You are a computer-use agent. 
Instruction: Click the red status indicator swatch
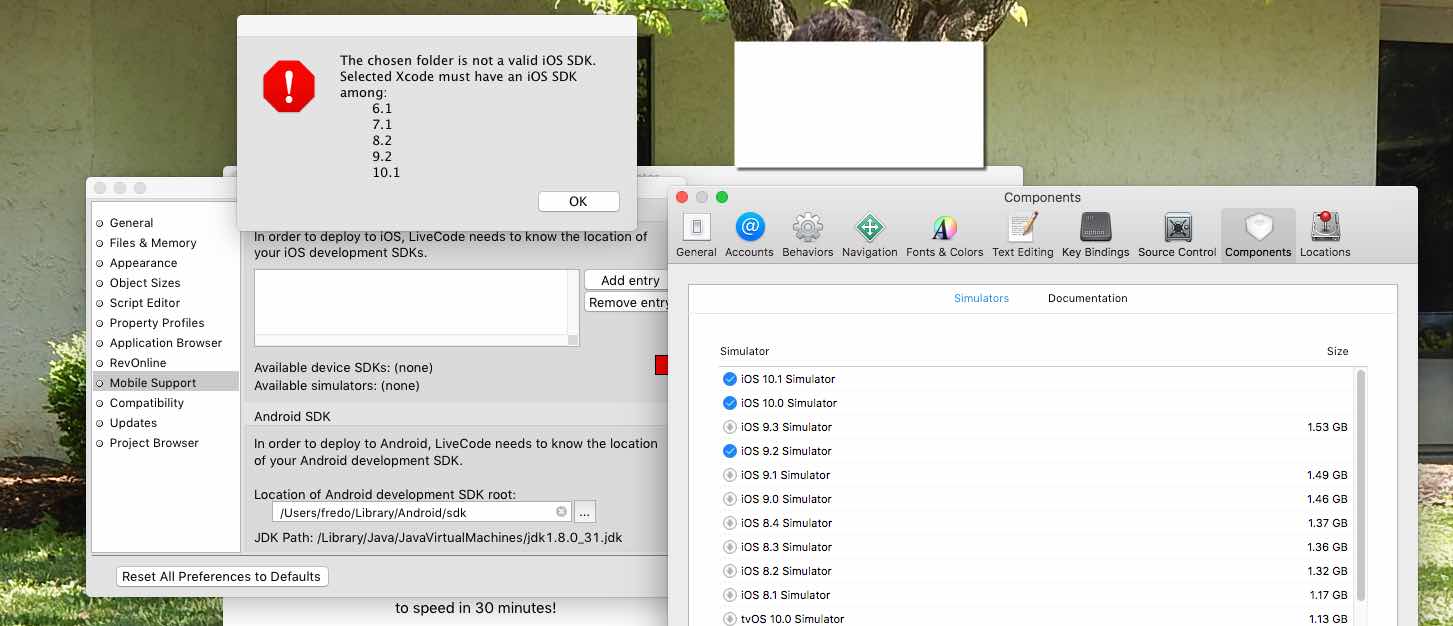point(661,366)
